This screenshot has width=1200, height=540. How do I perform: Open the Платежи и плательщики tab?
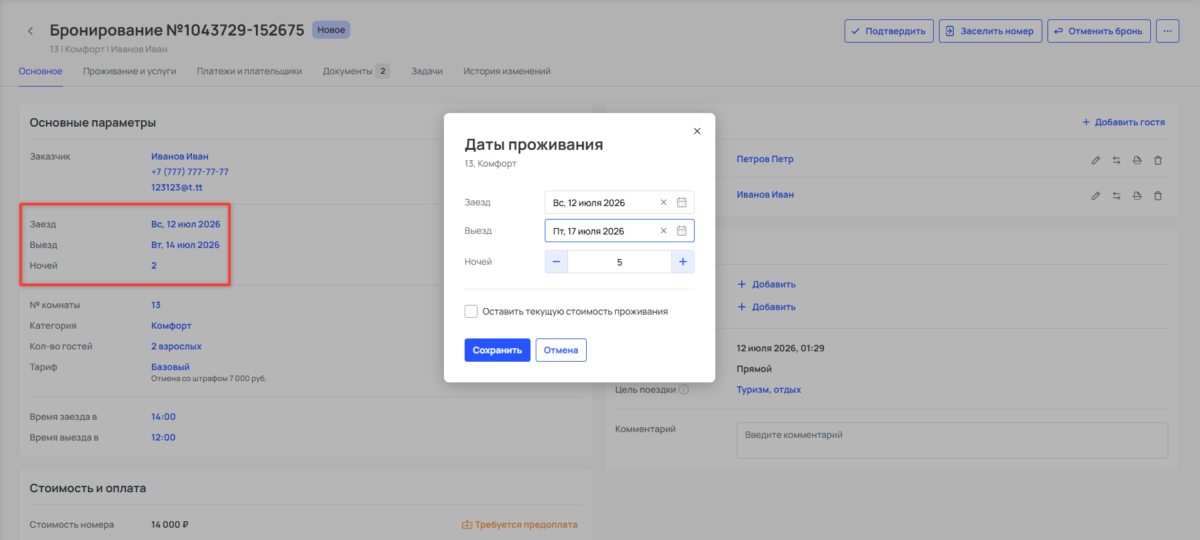tap(249, 71)
